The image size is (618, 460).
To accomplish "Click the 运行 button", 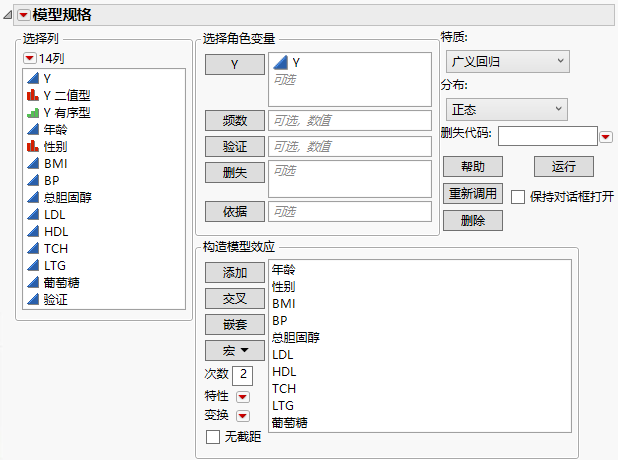I will point(564,166).
